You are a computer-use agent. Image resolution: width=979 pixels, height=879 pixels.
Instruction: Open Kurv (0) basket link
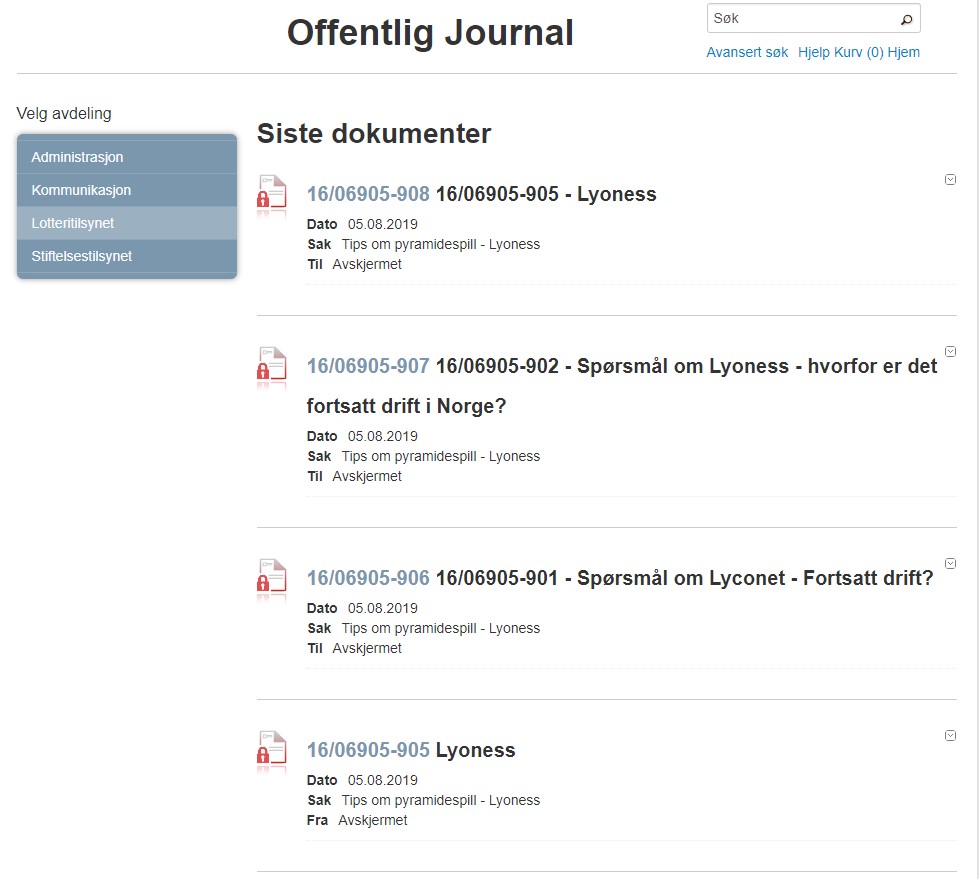(858, 52)
